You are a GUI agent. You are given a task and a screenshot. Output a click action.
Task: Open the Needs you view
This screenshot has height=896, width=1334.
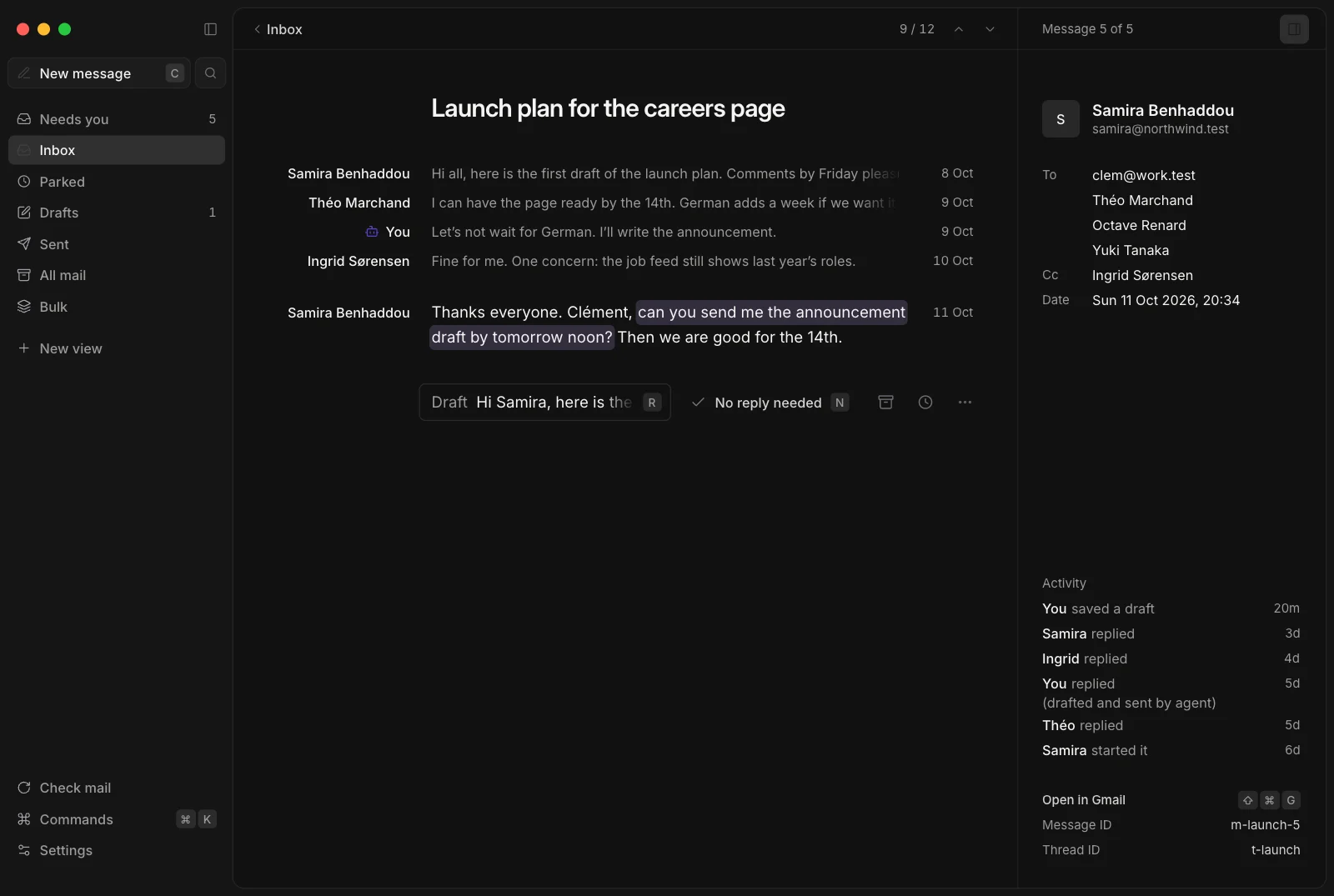coord(117,119)
